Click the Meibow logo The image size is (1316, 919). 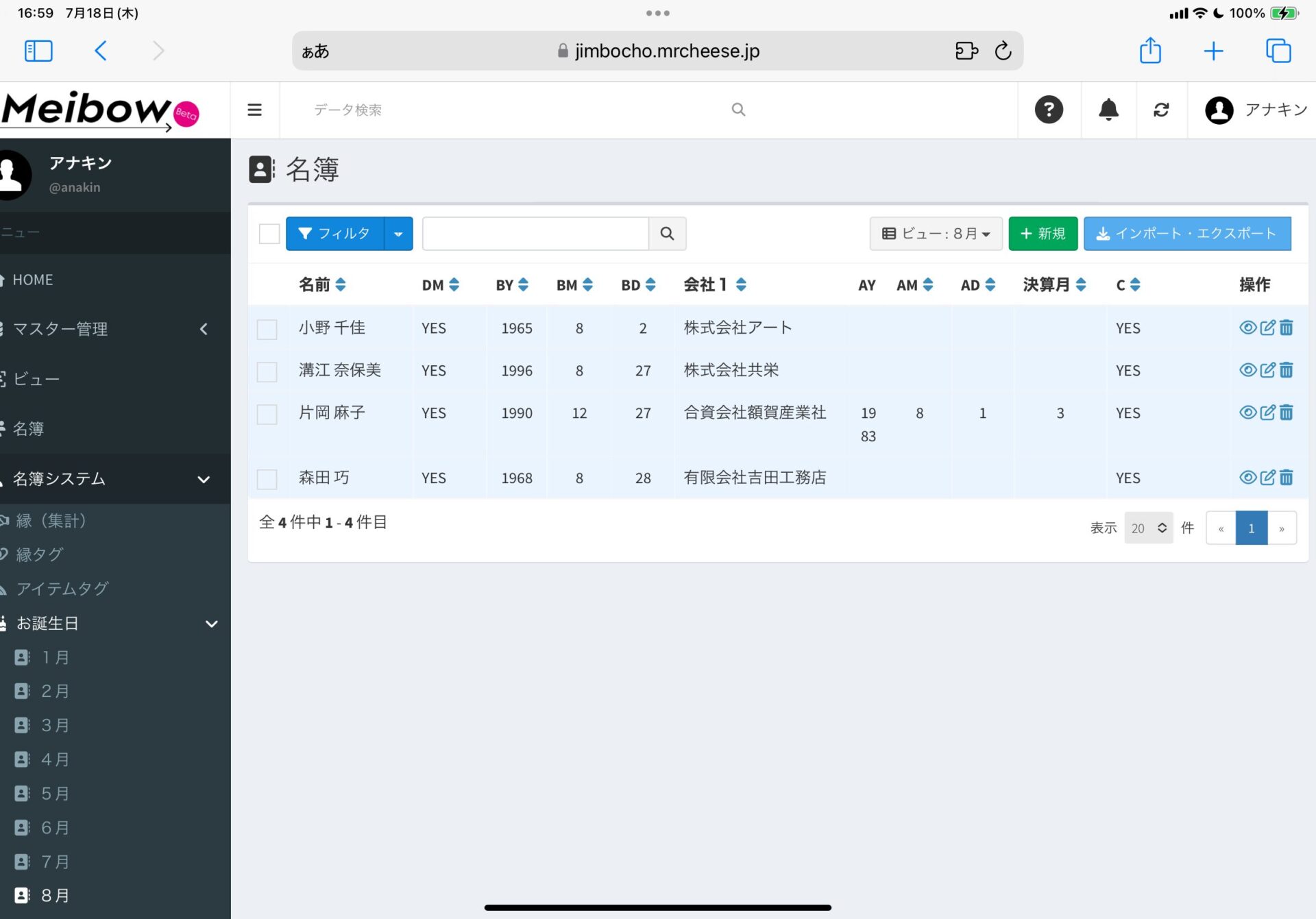coord(99,110)
